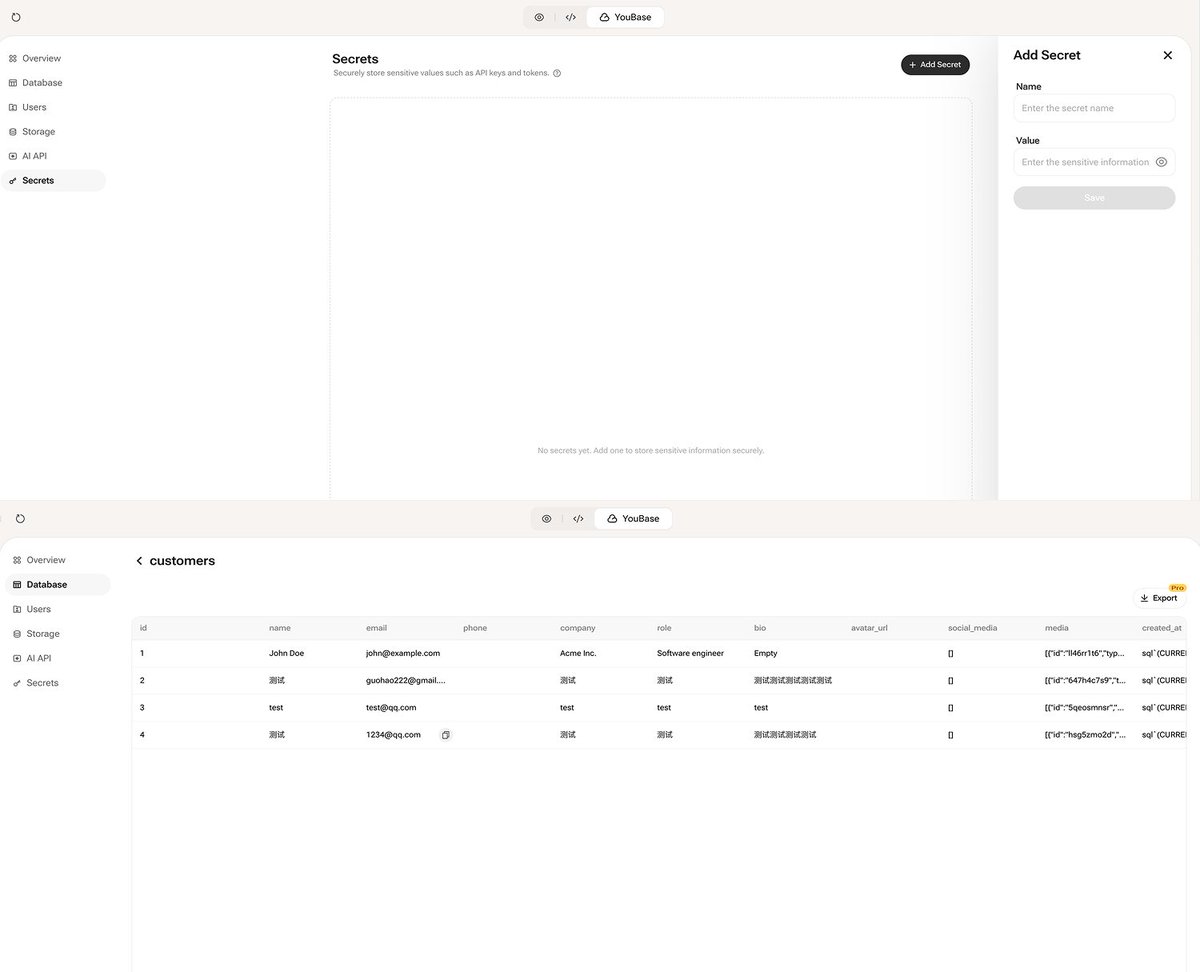Open Overview in top window sidebar

coord(53,58)
